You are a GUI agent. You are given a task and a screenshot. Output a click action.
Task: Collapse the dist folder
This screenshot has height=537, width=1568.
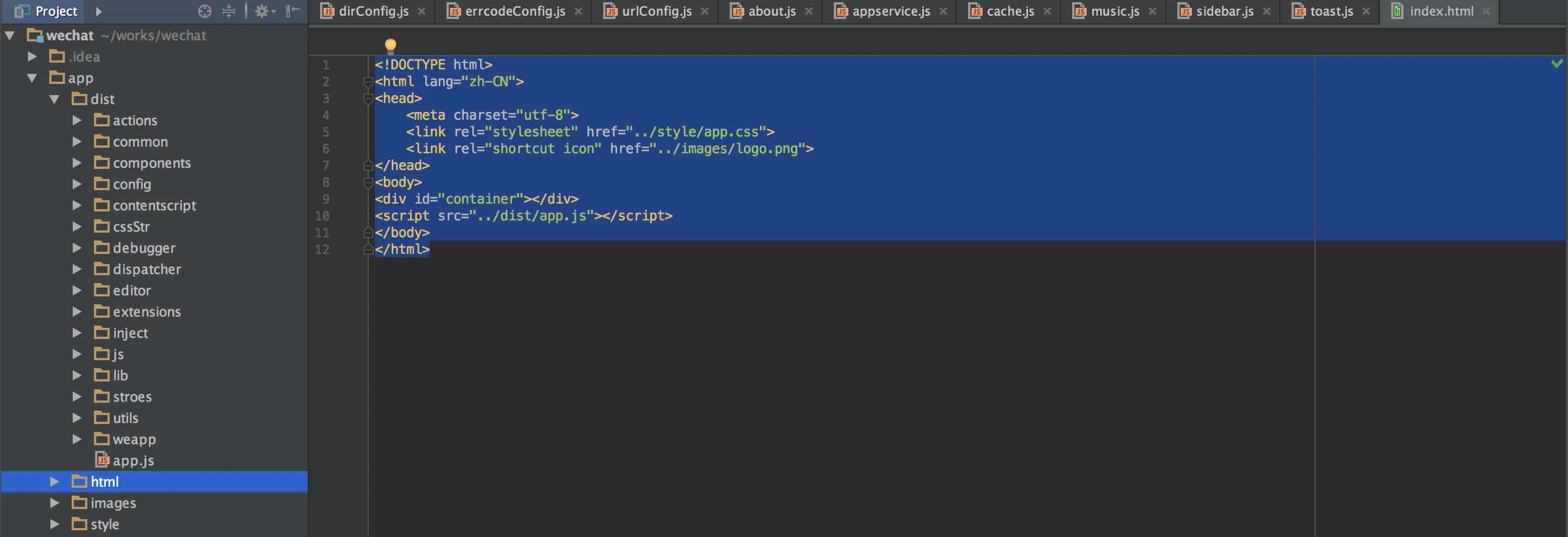tap(54, 99)
